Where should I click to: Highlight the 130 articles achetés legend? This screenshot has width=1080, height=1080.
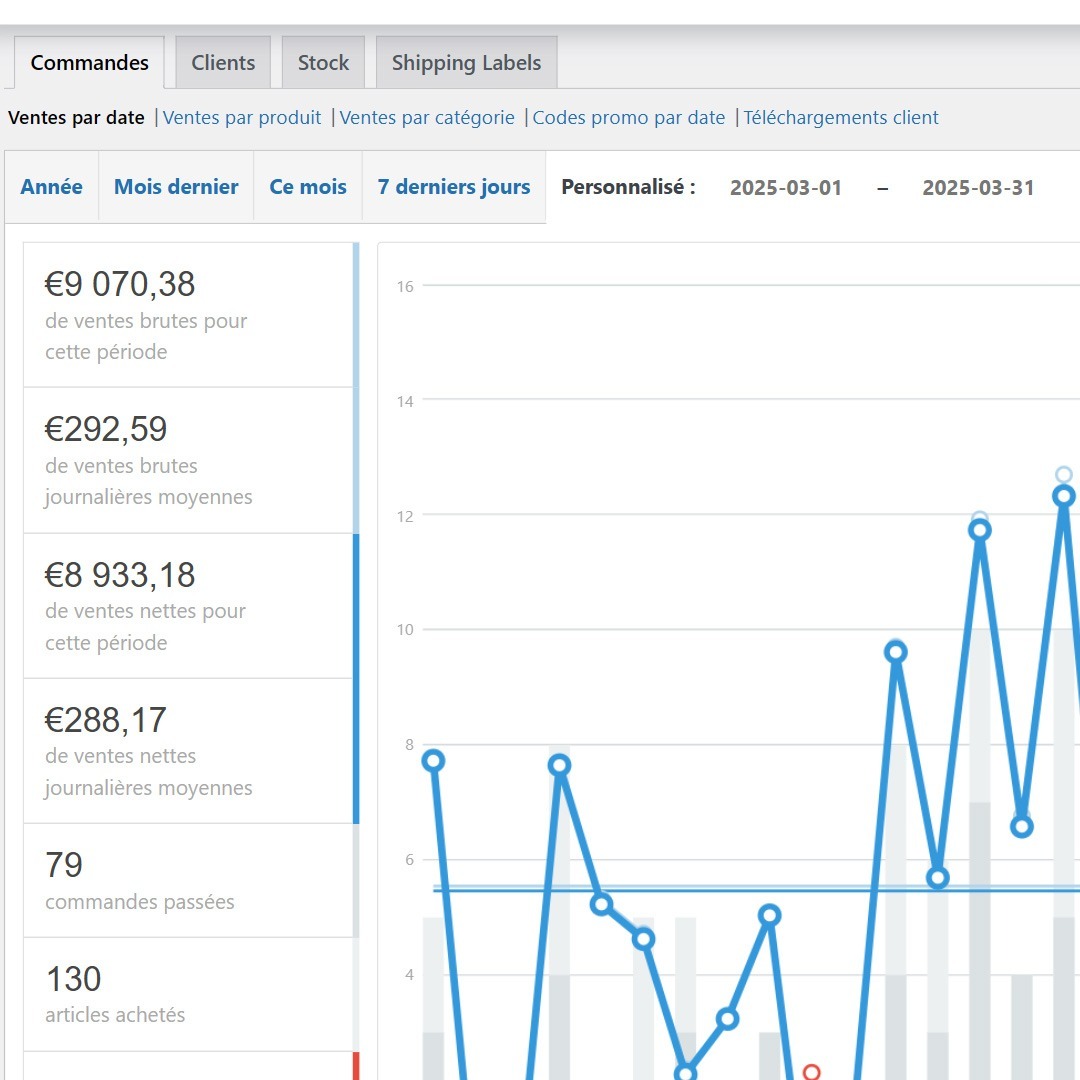[191, 995]
